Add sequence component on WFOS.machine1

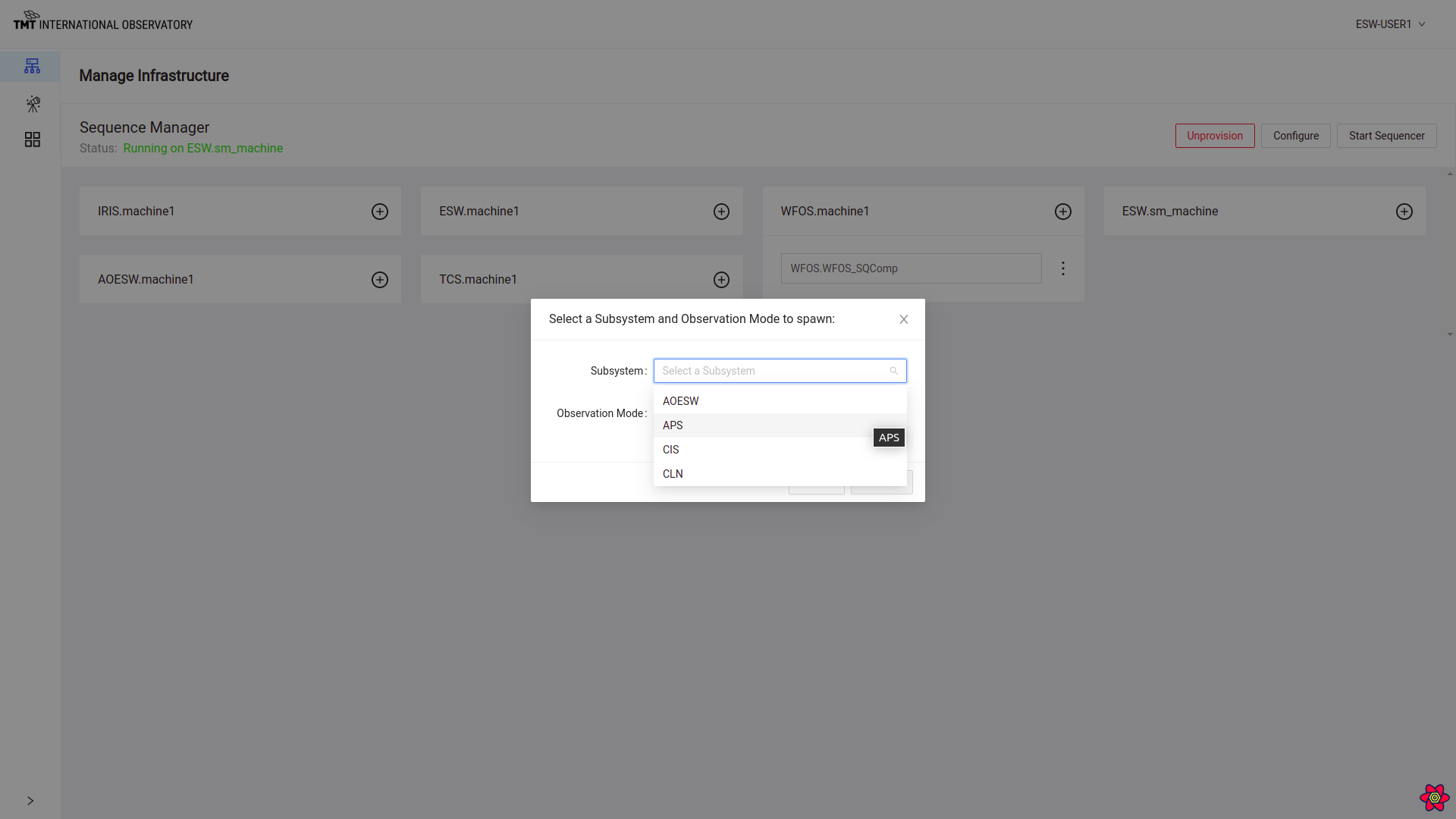click(x=1063, y=212)
